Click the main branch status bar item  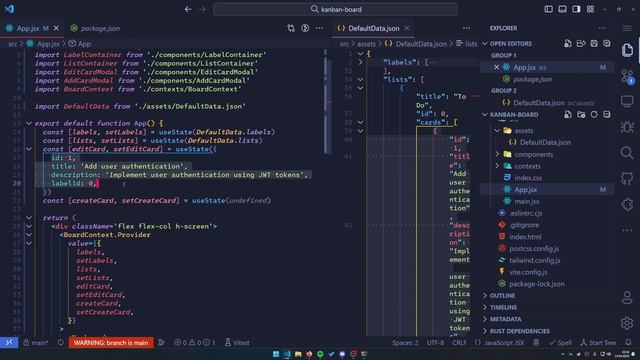(36, 343)
